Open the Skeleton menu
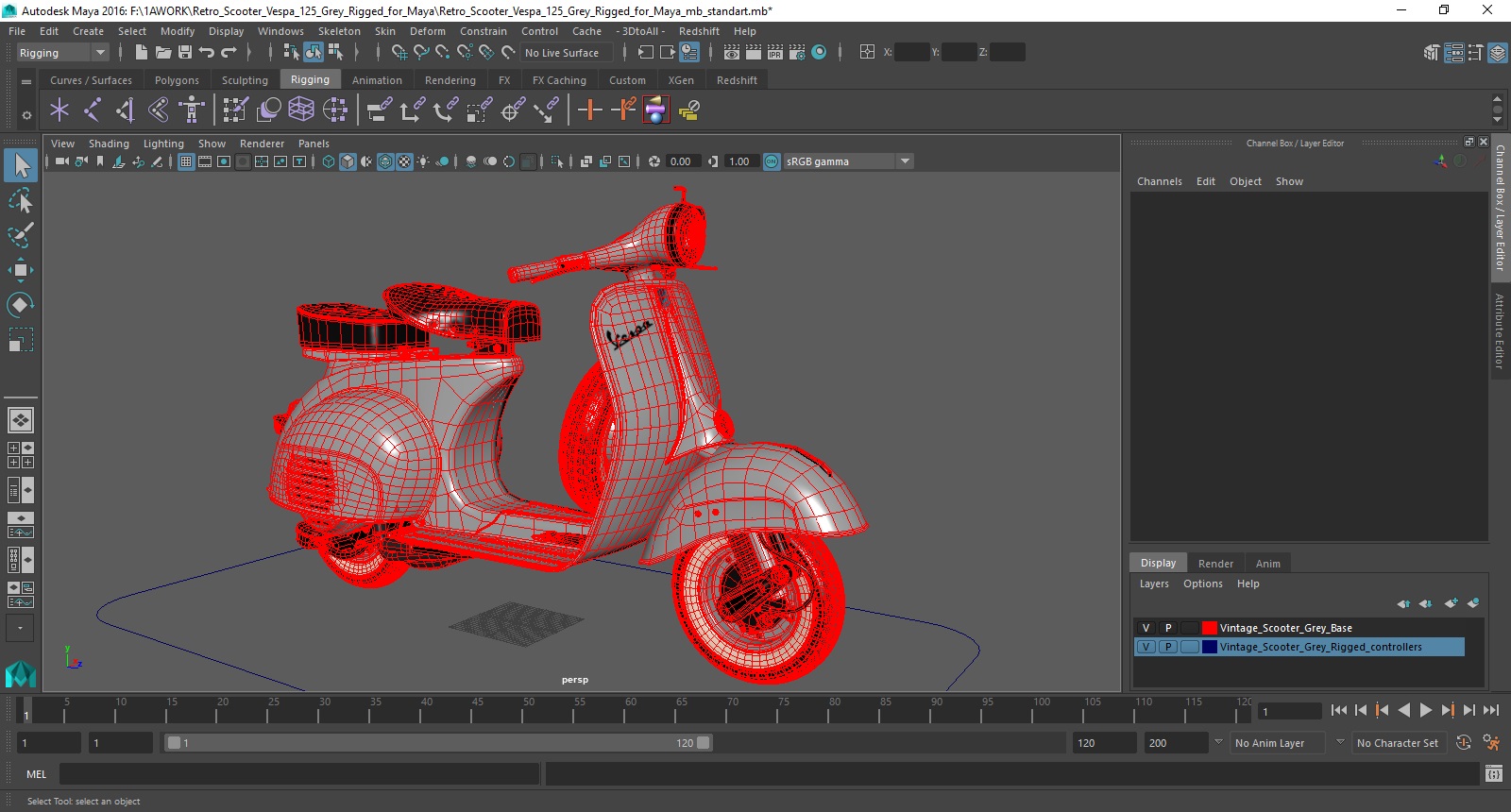This screenshot has width=1511, height=812. click(339, 31)
